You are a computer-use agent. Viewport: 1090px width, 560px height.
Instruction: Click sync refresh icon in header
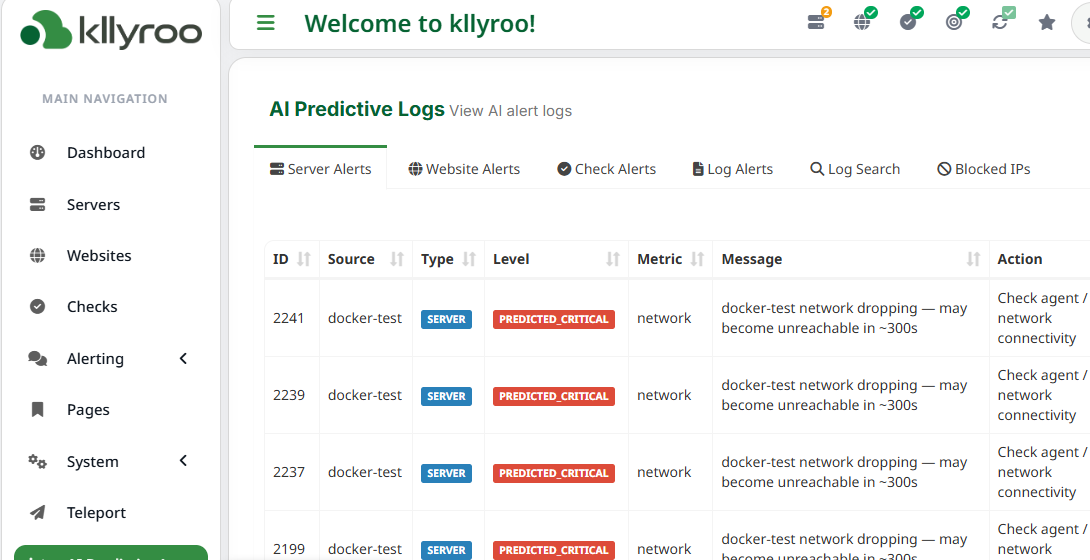pyautogui.click(x=1000, y=22)
